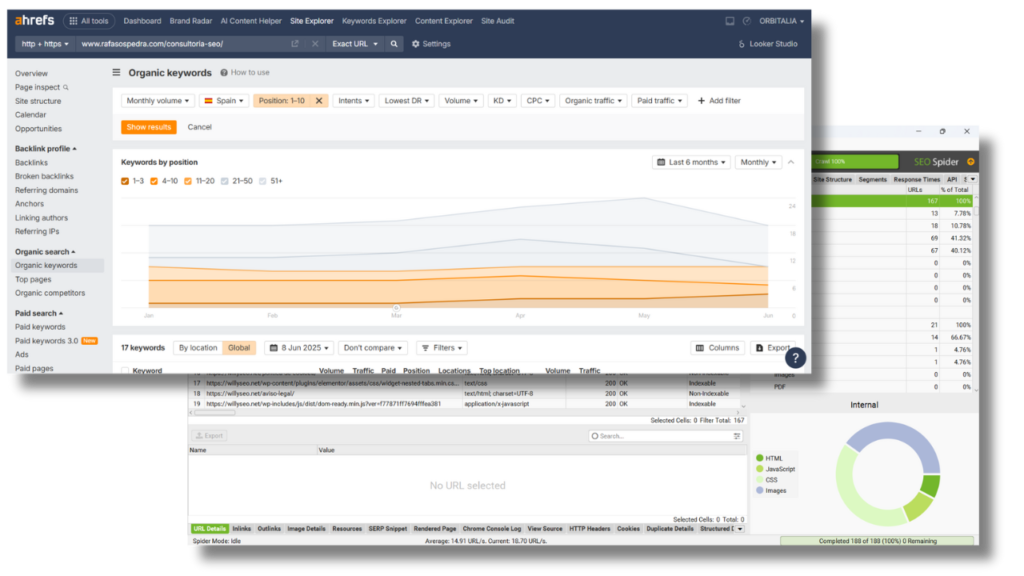Image resolution: width=1024 pixels, height=576 pixels.
Task: Open the Spain country dropdown
Action: tap(223, 101)
